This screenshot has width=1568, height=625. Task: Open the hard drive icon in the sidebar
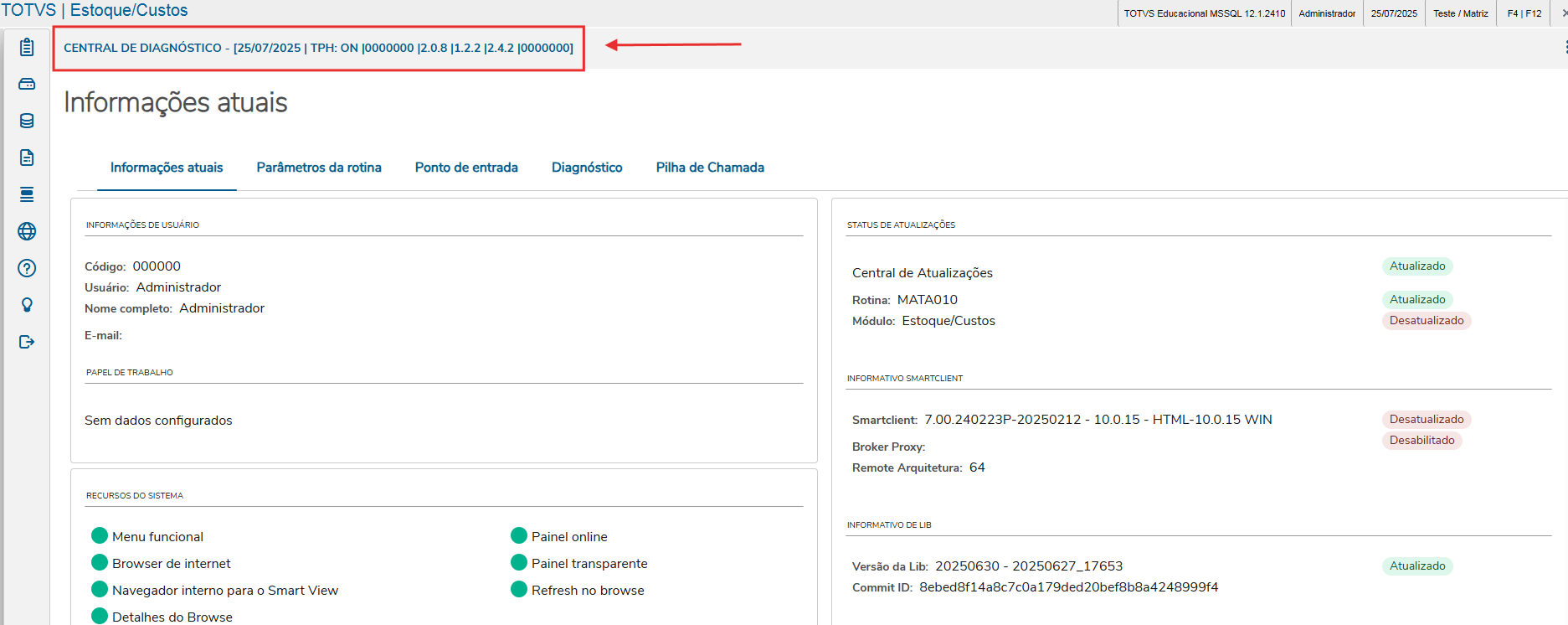27,84
